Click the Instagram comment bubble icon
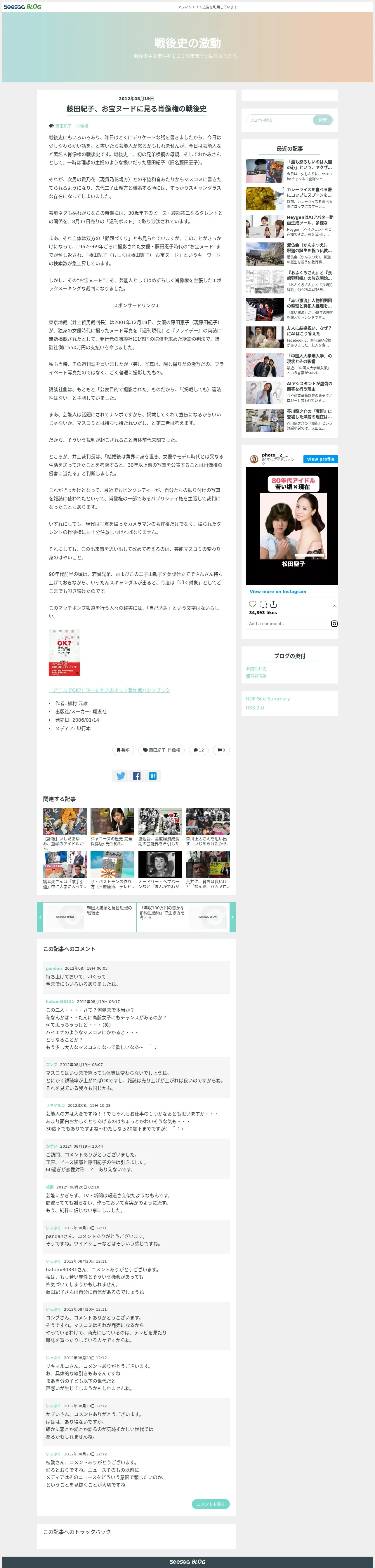The height and width of the screenshot is (1568, 375). point(263,604)
